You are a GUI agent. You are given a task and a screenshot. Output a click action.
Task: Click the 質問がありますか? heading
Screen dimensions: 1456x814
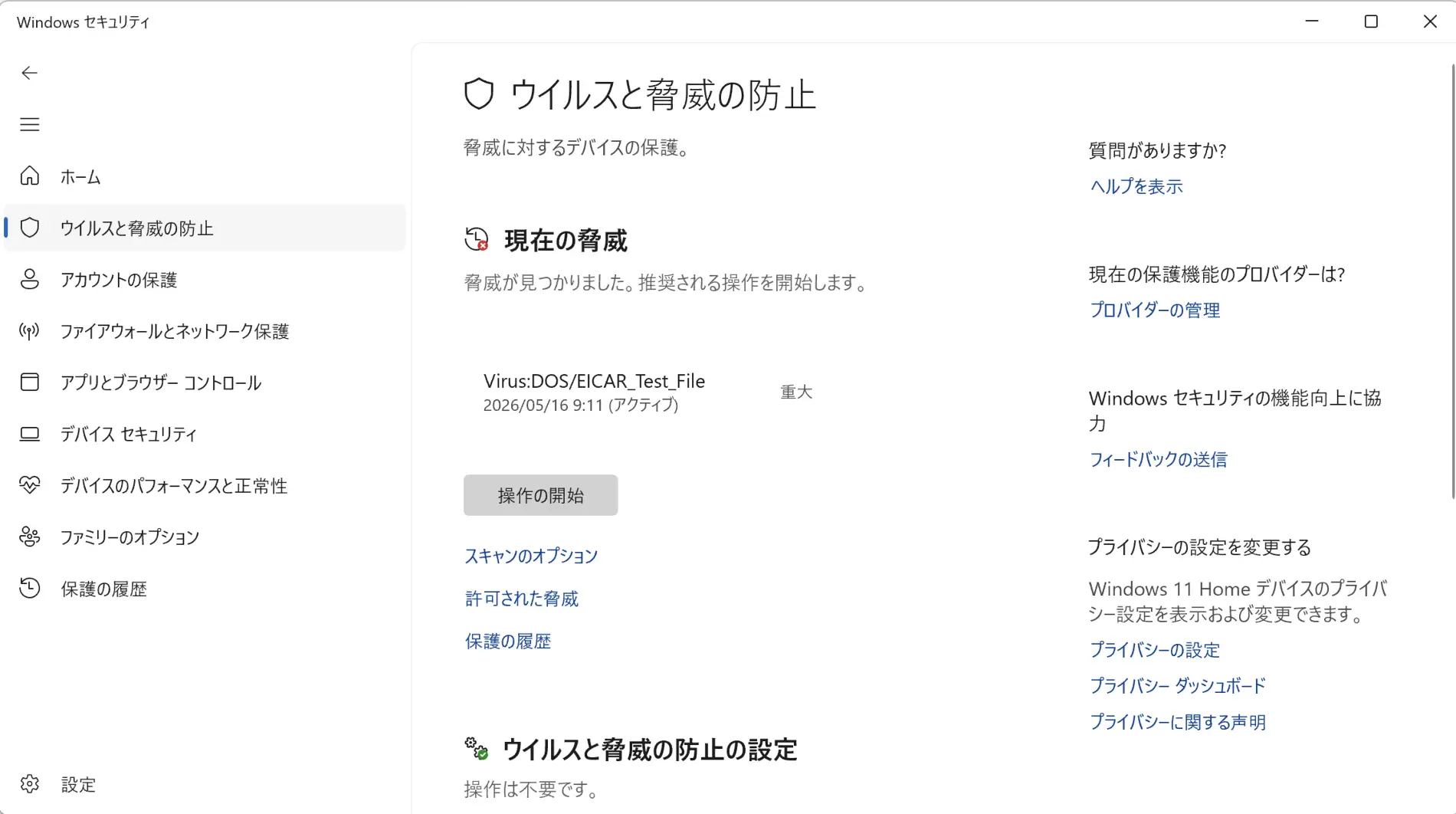click(1157, 150)
